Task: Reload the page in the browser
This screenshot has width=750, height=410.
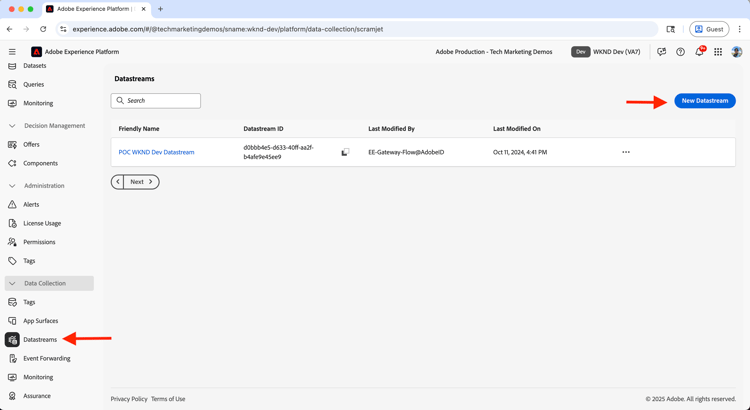Action: tap(43, 29)
